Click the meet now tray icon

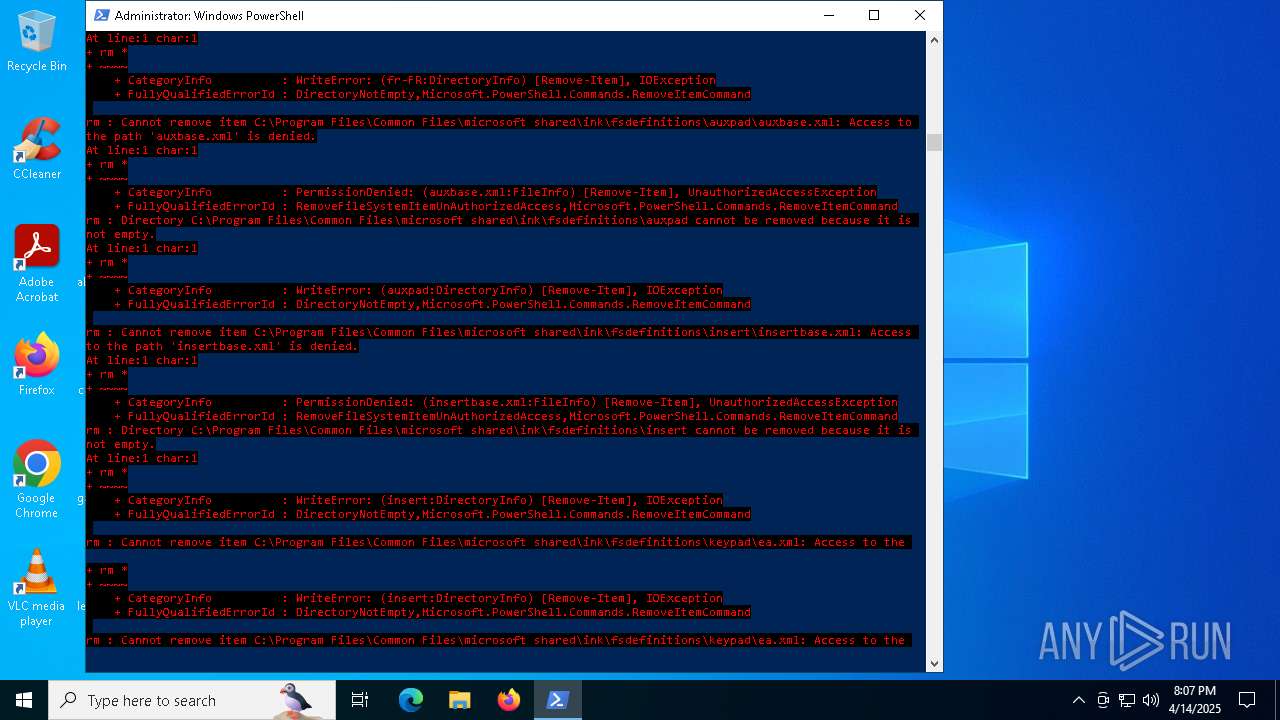[x=1103, y=700]
